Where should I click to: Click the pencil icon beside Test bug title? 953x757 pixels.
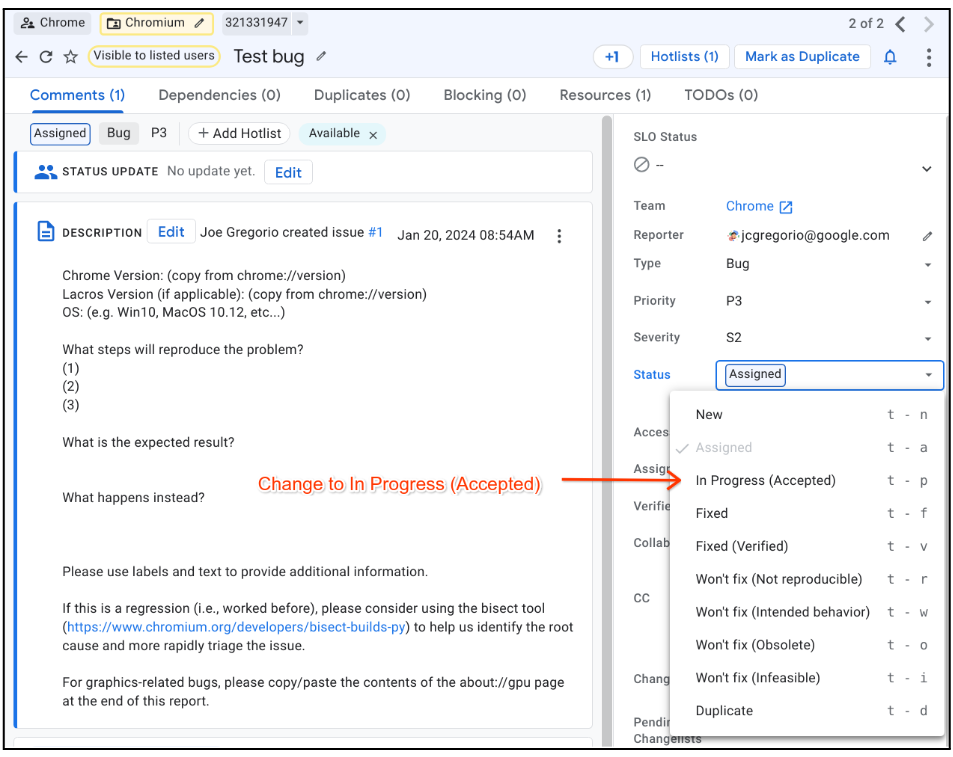click(321, 56)
